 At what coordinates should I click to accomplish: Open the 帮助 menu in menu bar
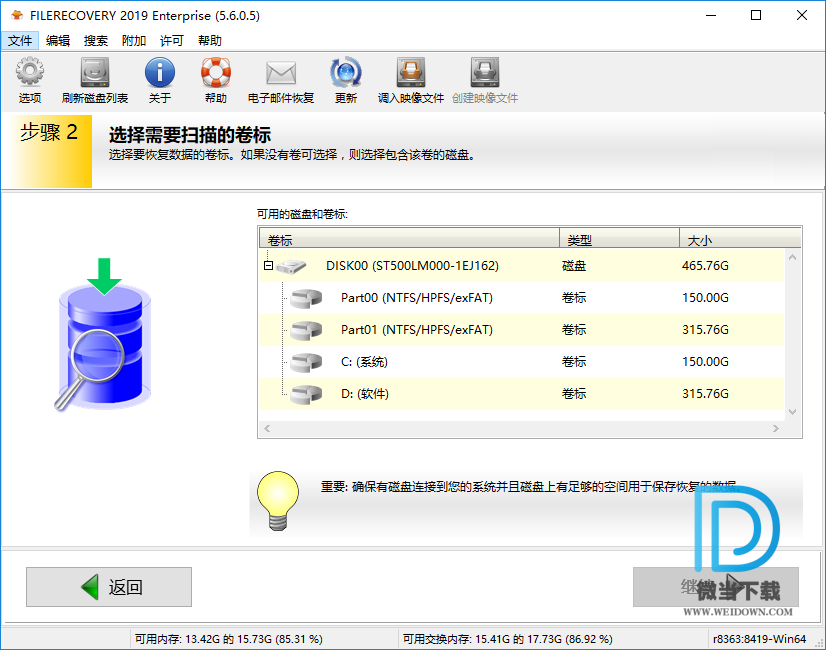(x=210, y=41)
